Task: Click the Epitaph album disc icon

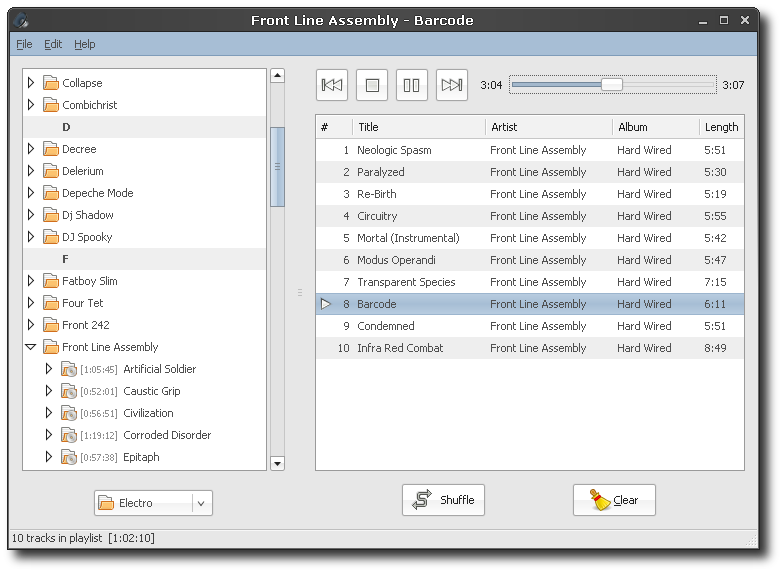Action: (69, 457)
